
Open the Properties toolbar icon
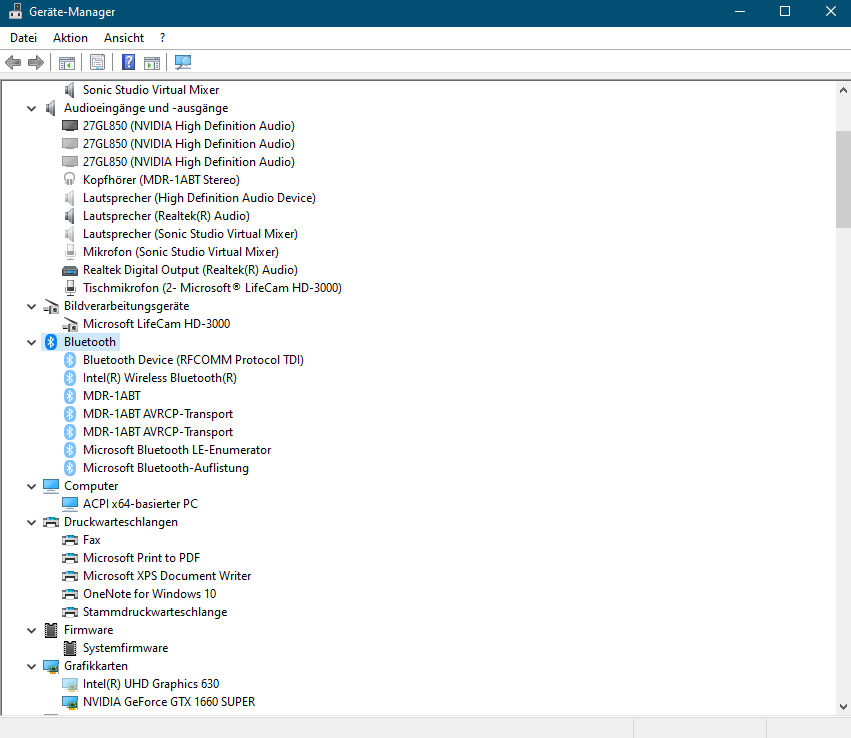(x=98, y=62)
